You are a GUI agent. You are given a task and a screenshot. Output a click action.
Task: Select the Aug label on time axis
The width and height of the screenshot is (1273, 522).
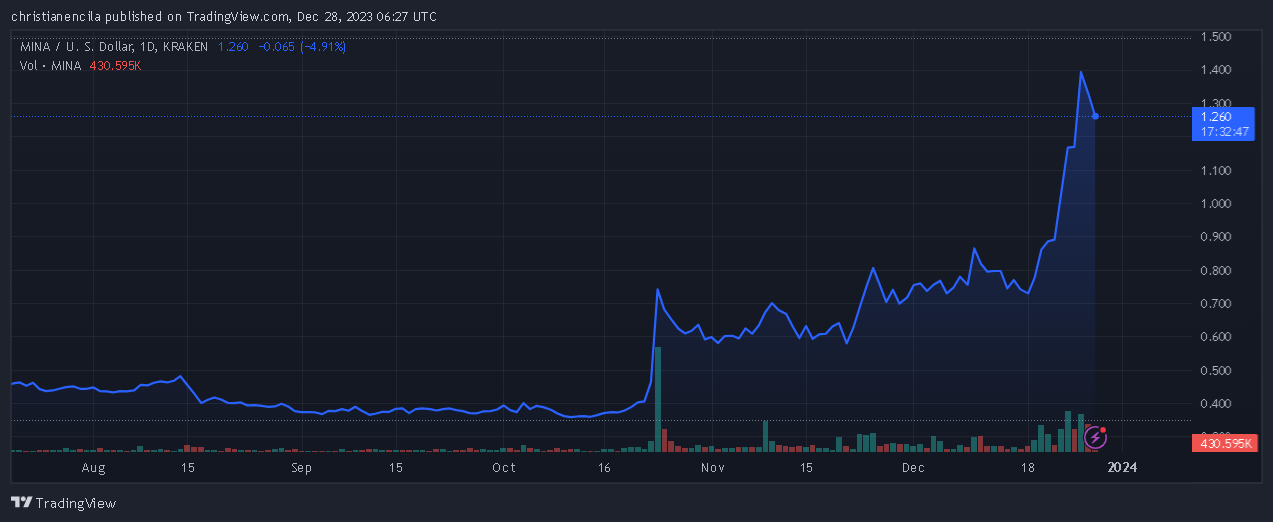pos(92,467)
